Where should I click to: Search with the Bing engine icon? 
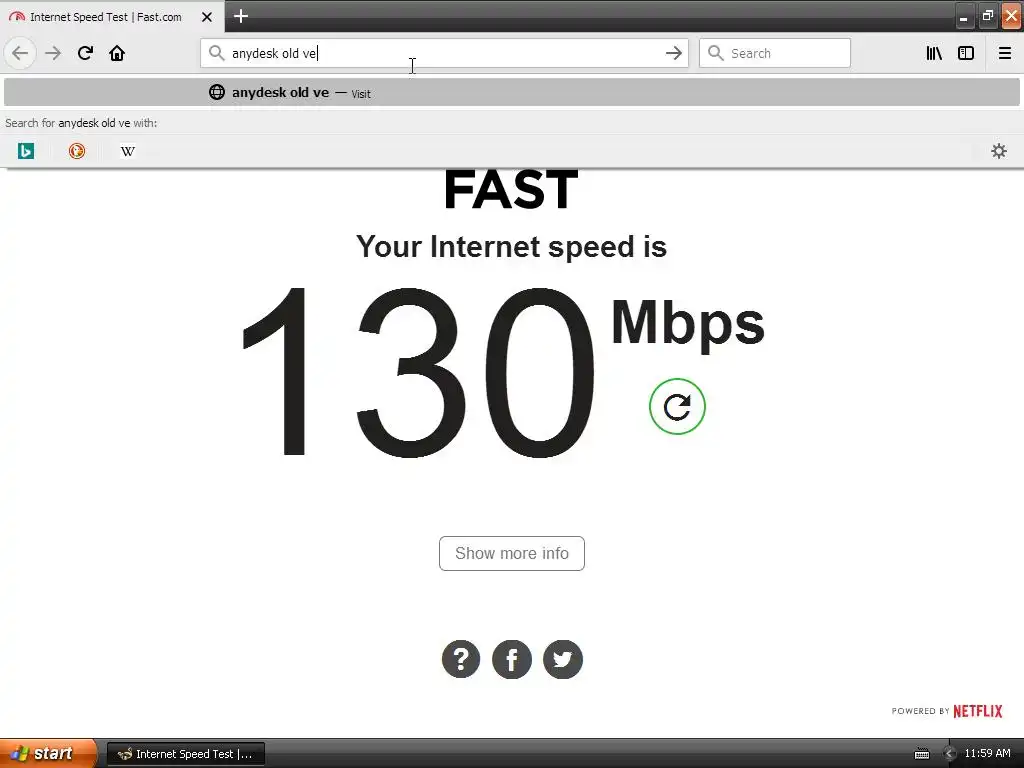[25, 151]
